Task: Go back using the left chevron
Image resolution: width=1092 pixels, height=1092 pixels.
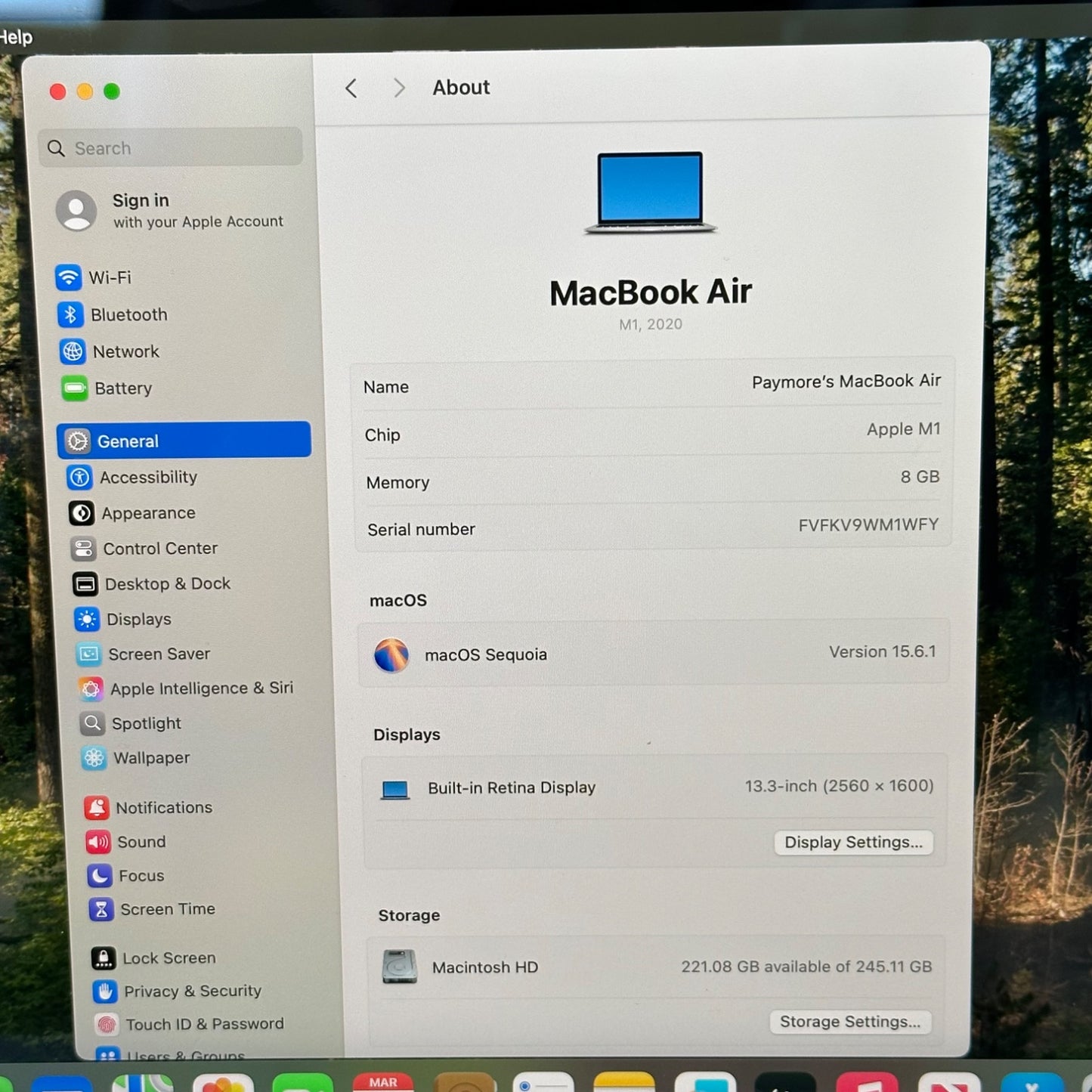Action: [x=351, y=88]
